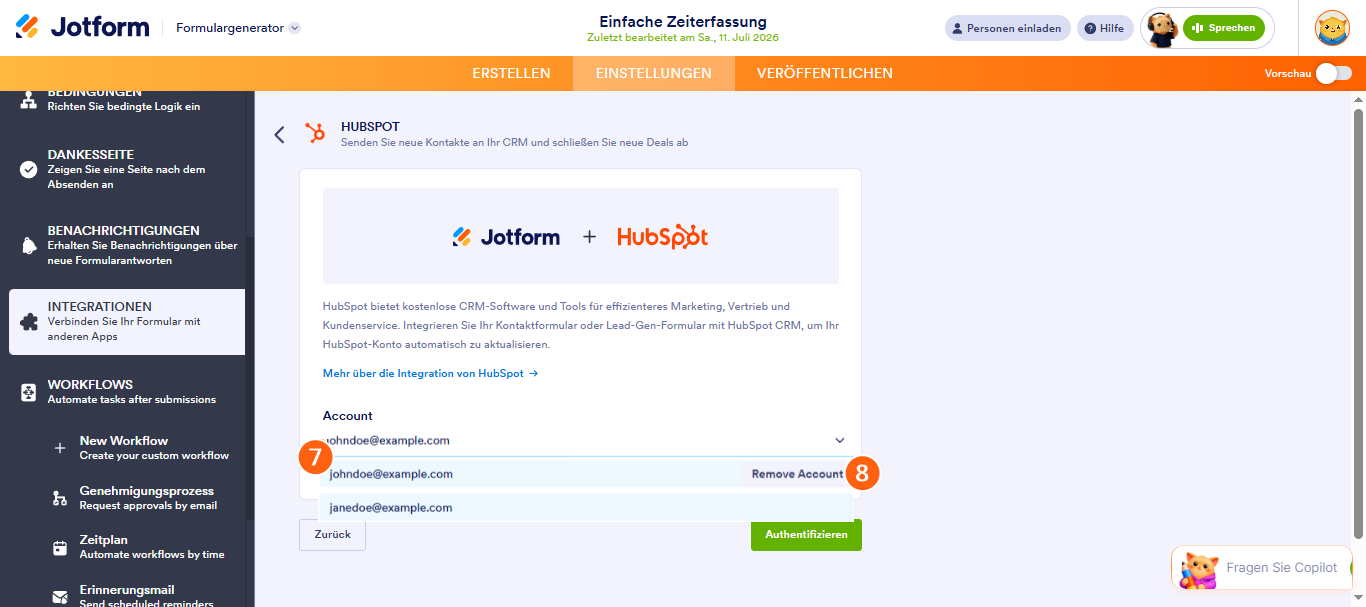Select janedoe@example.com from the list

[587, 508]
